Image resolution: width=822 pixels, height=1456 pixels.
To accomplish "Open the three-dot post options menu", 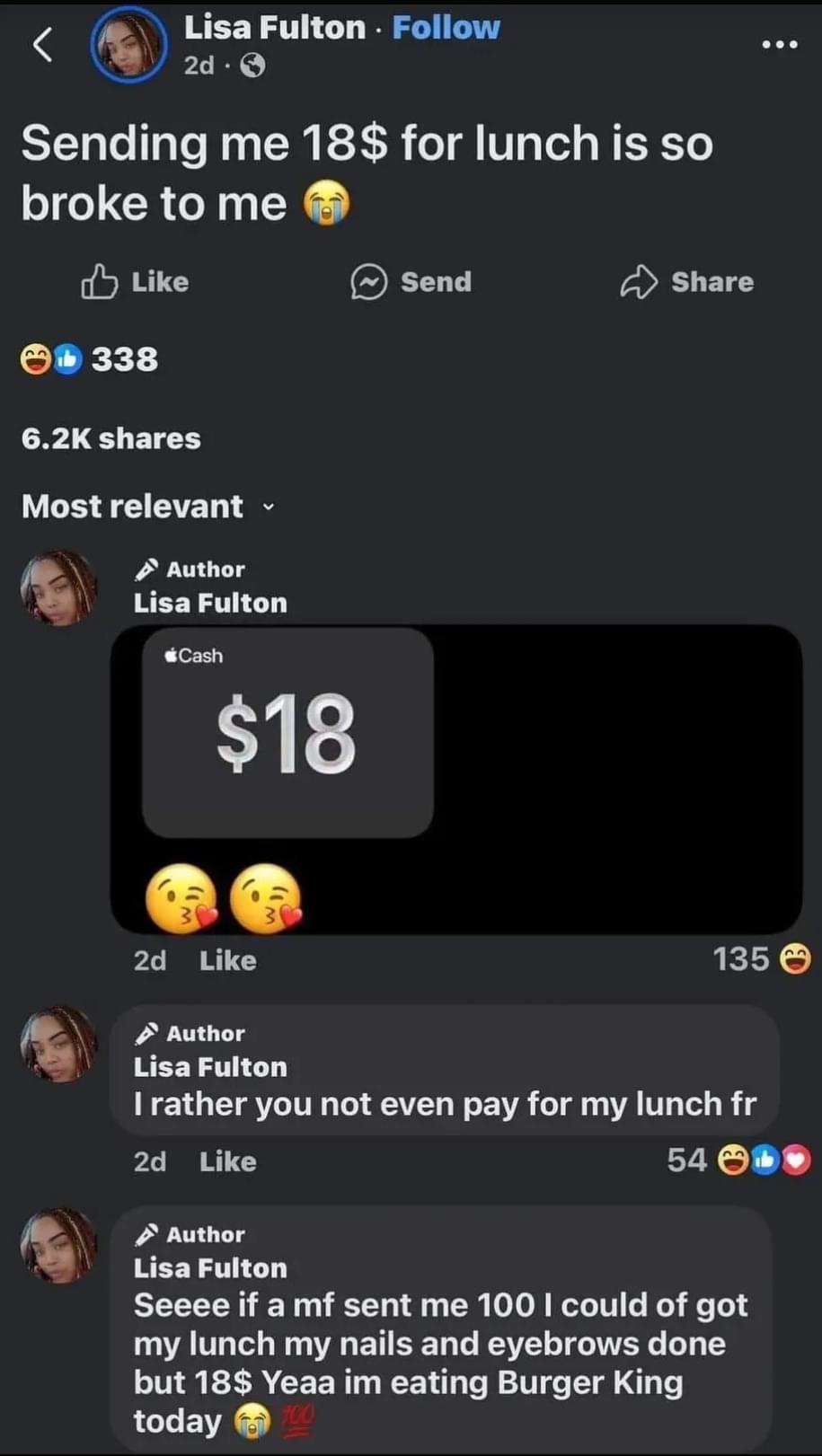I will tap(779, 44).
